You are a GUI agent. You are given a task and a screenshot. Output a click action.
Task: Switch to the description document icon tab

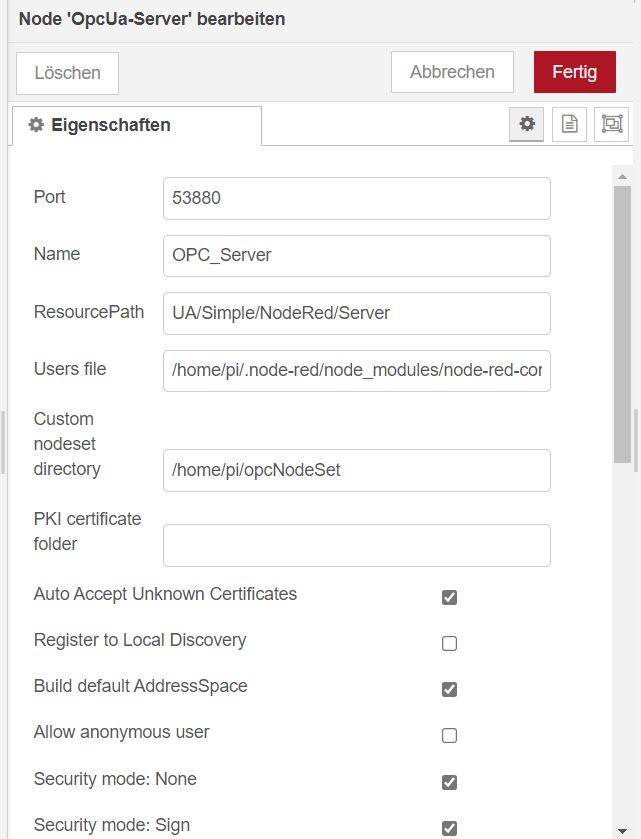pyautogui.click(x=569, y=124)
